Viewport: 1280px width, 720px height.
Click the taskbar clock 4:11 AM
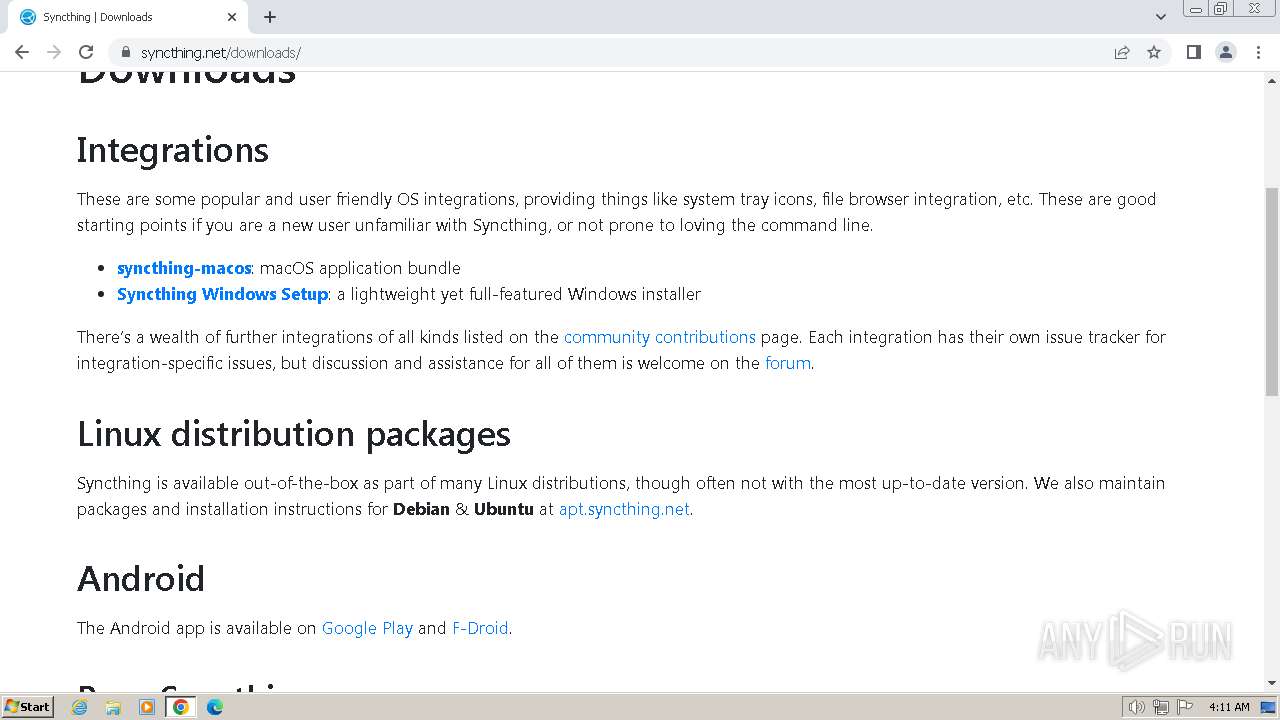point(1229,707)
